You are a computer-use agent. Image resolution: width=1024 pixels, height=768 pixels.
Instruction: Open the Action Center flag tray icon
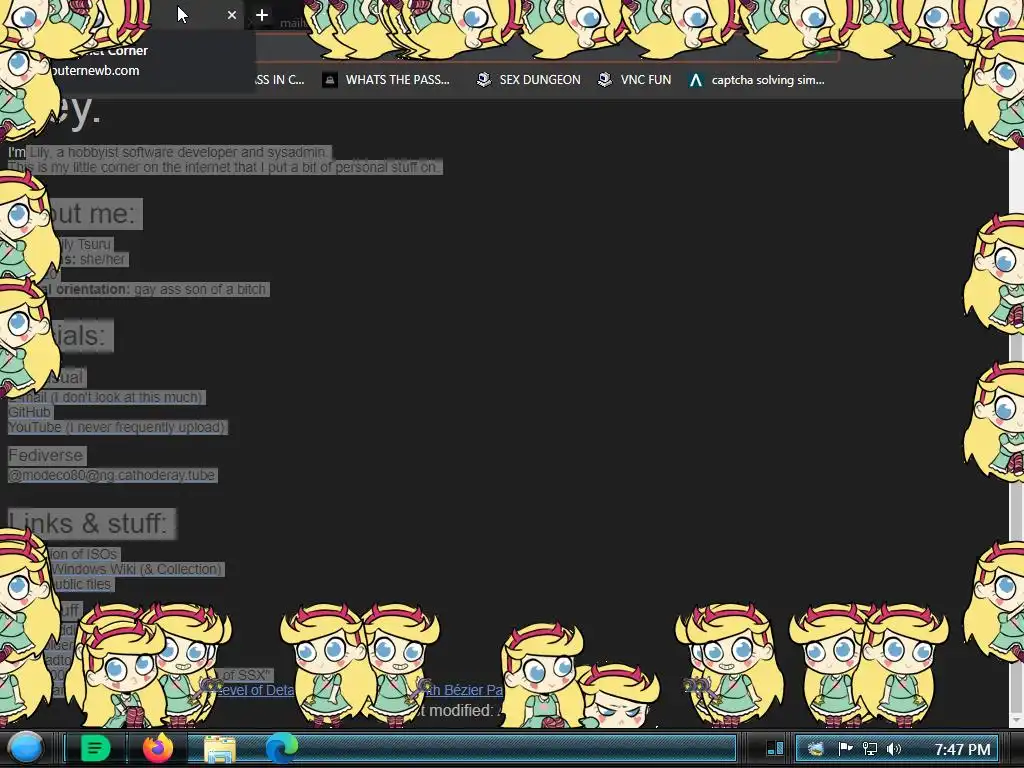845,748
